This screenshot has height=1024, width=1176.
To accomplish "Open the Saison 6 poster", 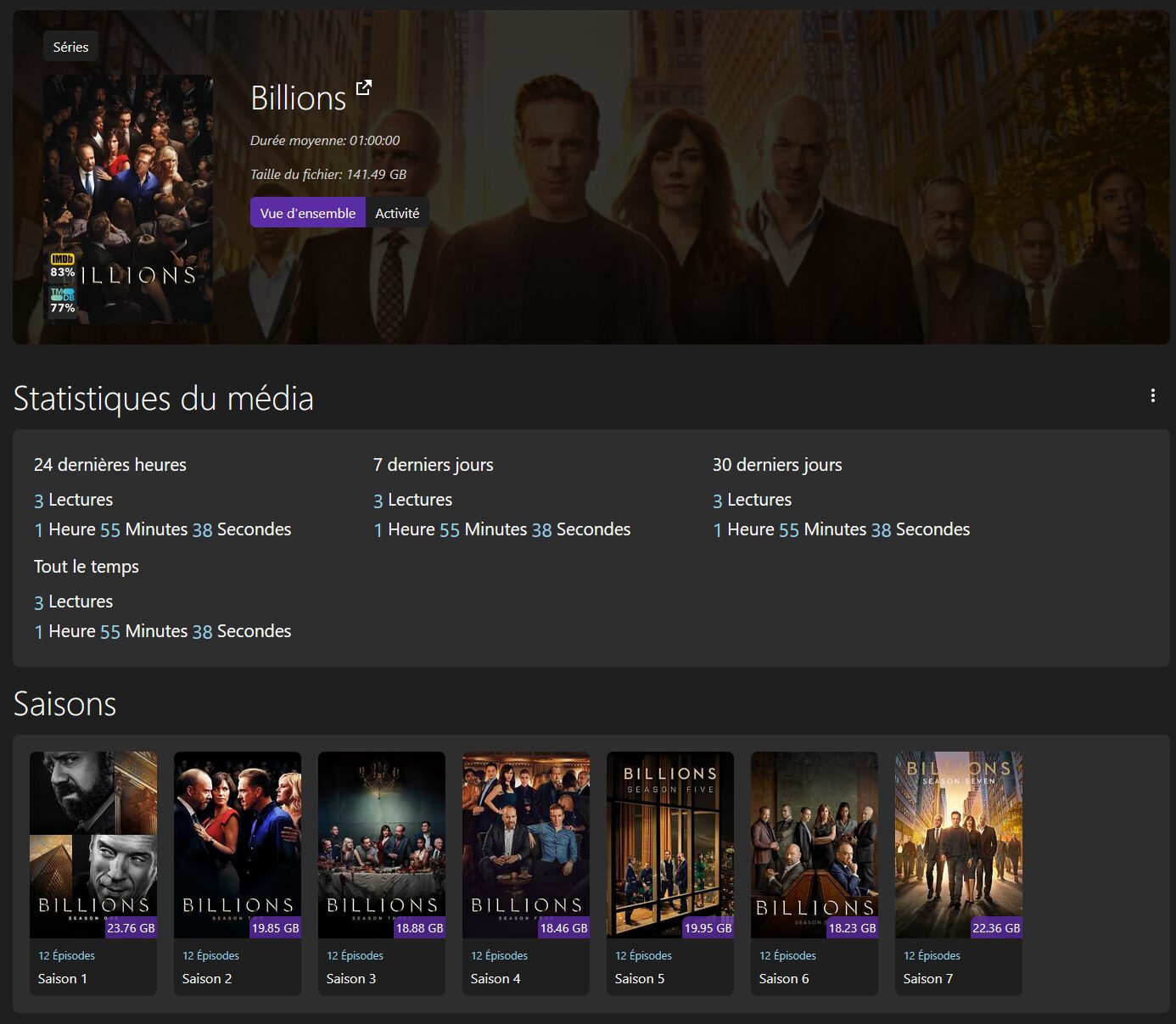I will tap(815, 845).
